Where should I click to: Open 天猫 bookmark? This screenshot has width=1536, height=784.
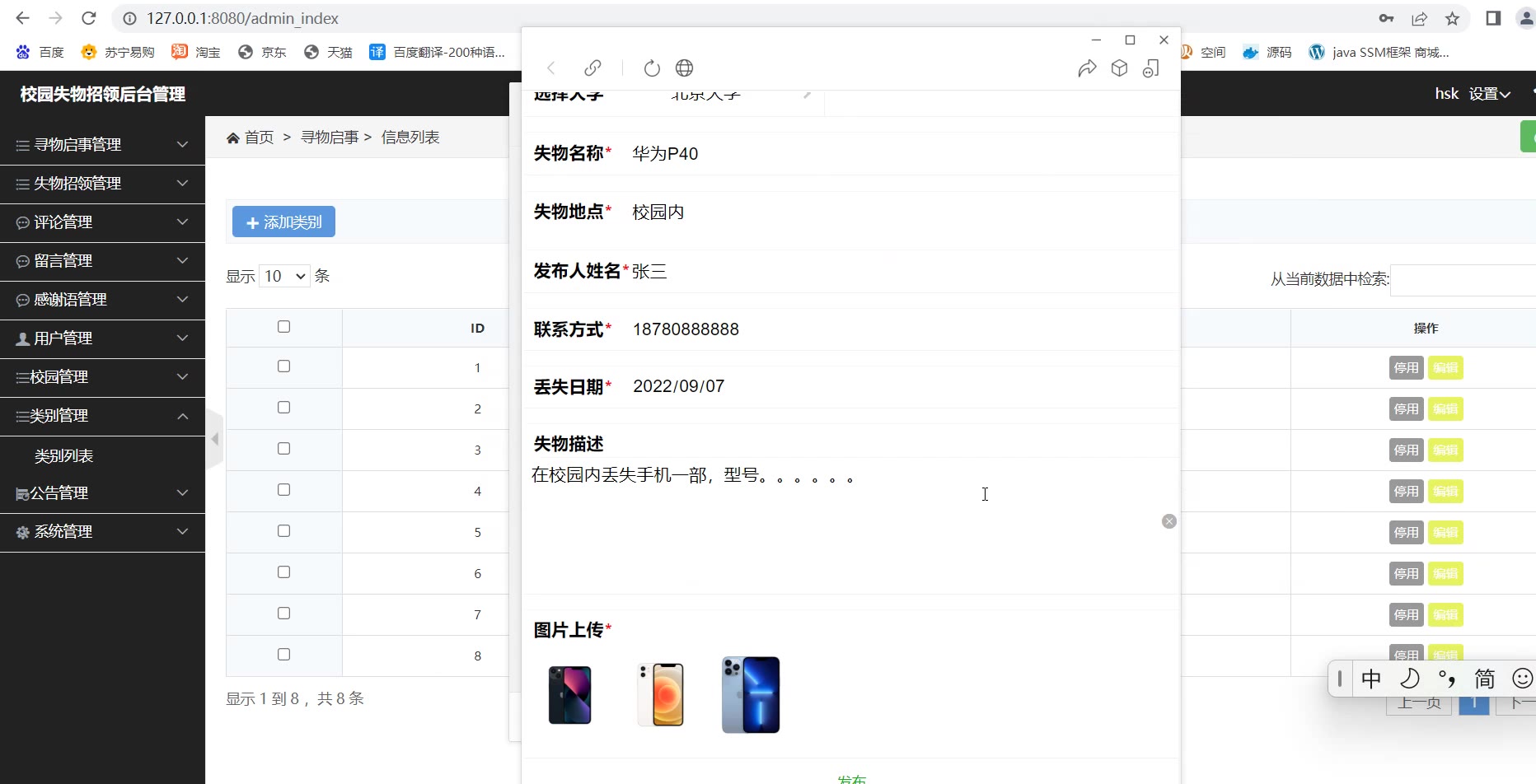[x=328, y=52]
